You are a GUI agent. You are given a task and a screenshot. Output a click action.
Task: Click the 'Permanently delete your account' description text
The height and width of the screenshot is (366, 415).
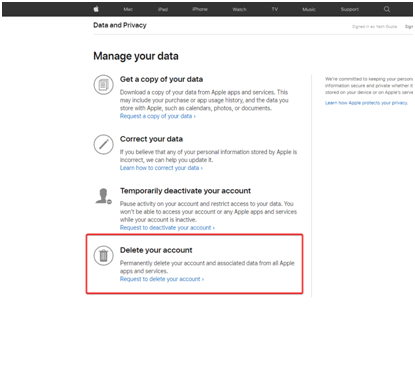click(207, 267)
